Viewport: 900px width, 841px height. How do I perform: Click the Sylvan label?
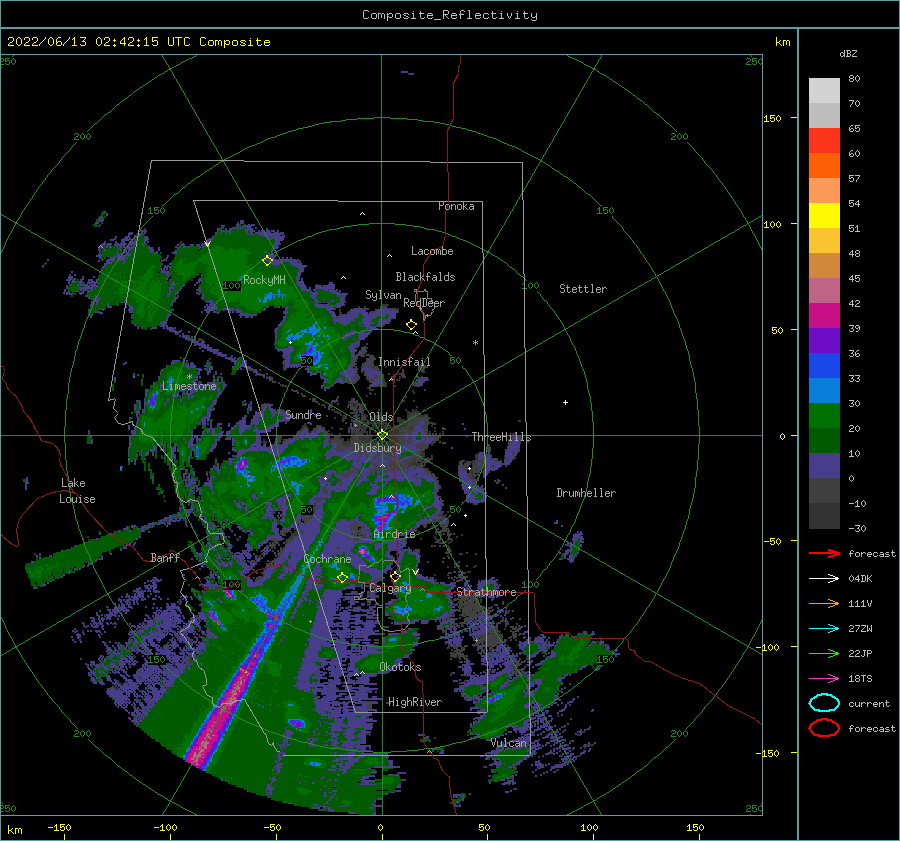383,295
